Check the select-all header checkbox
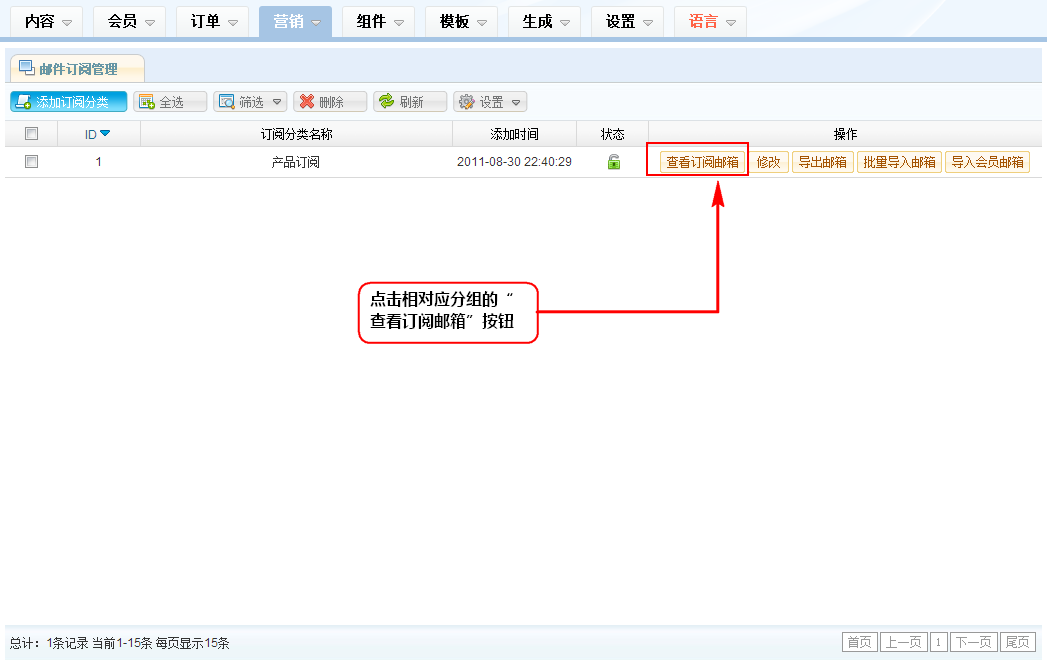The width and height of the screenshot is (1047, 662). (31, 134)
